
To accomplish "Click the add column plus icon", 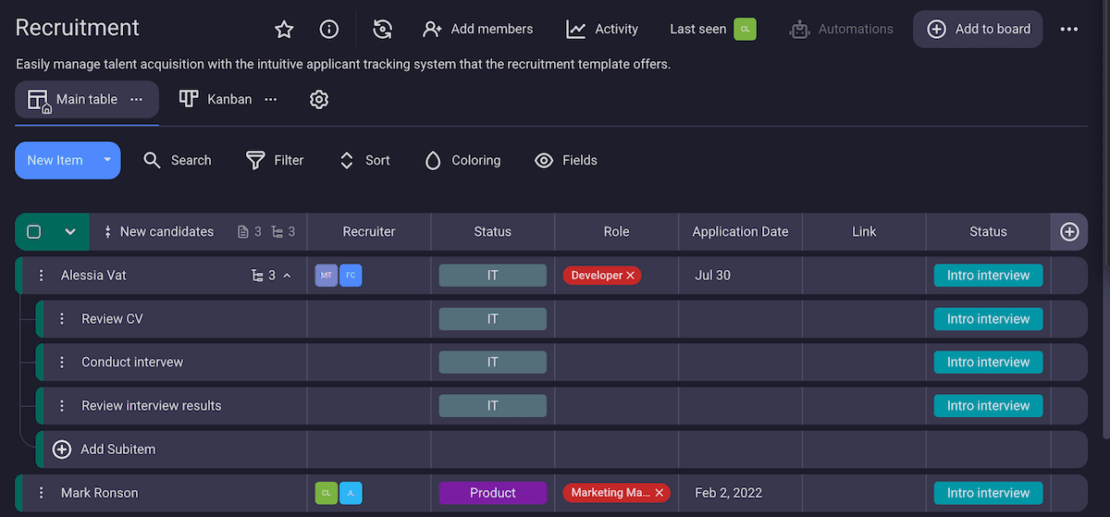I will point(1069,232).
